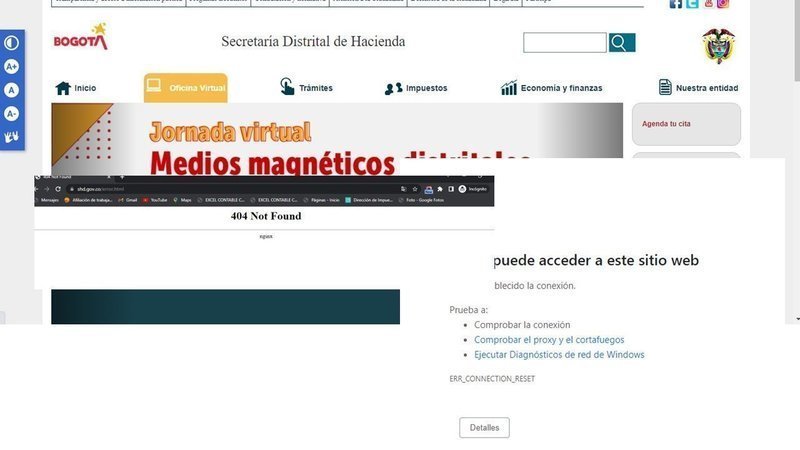Screen dimensions: 800x450
Task: Click the search magnifier button
Action: pos(621,42)
